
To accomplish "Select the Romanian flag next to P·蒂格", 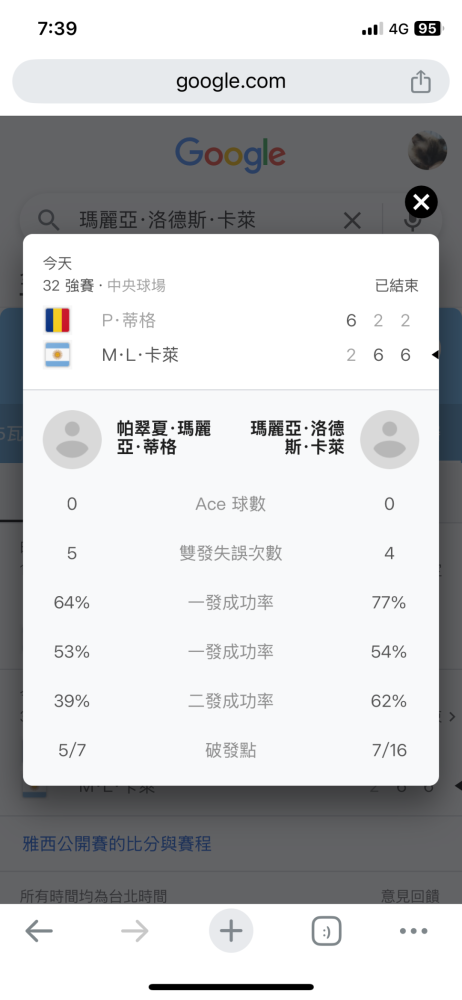I will (57, 320).
